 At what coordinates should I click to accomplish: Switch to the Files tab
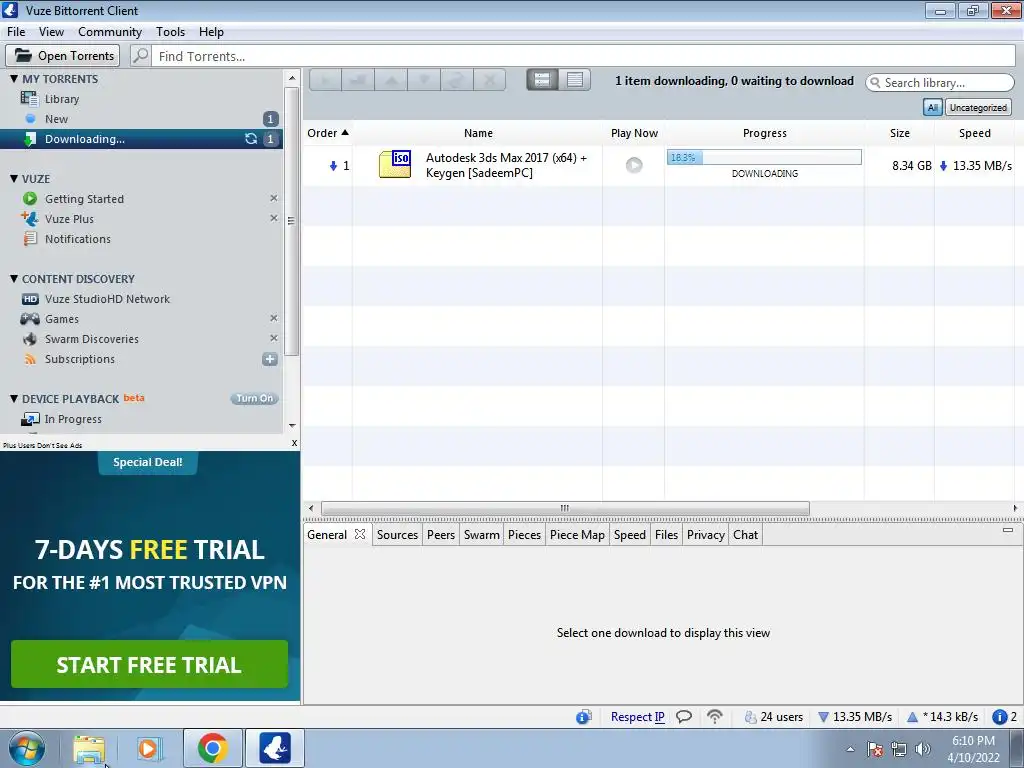[666, 535]
